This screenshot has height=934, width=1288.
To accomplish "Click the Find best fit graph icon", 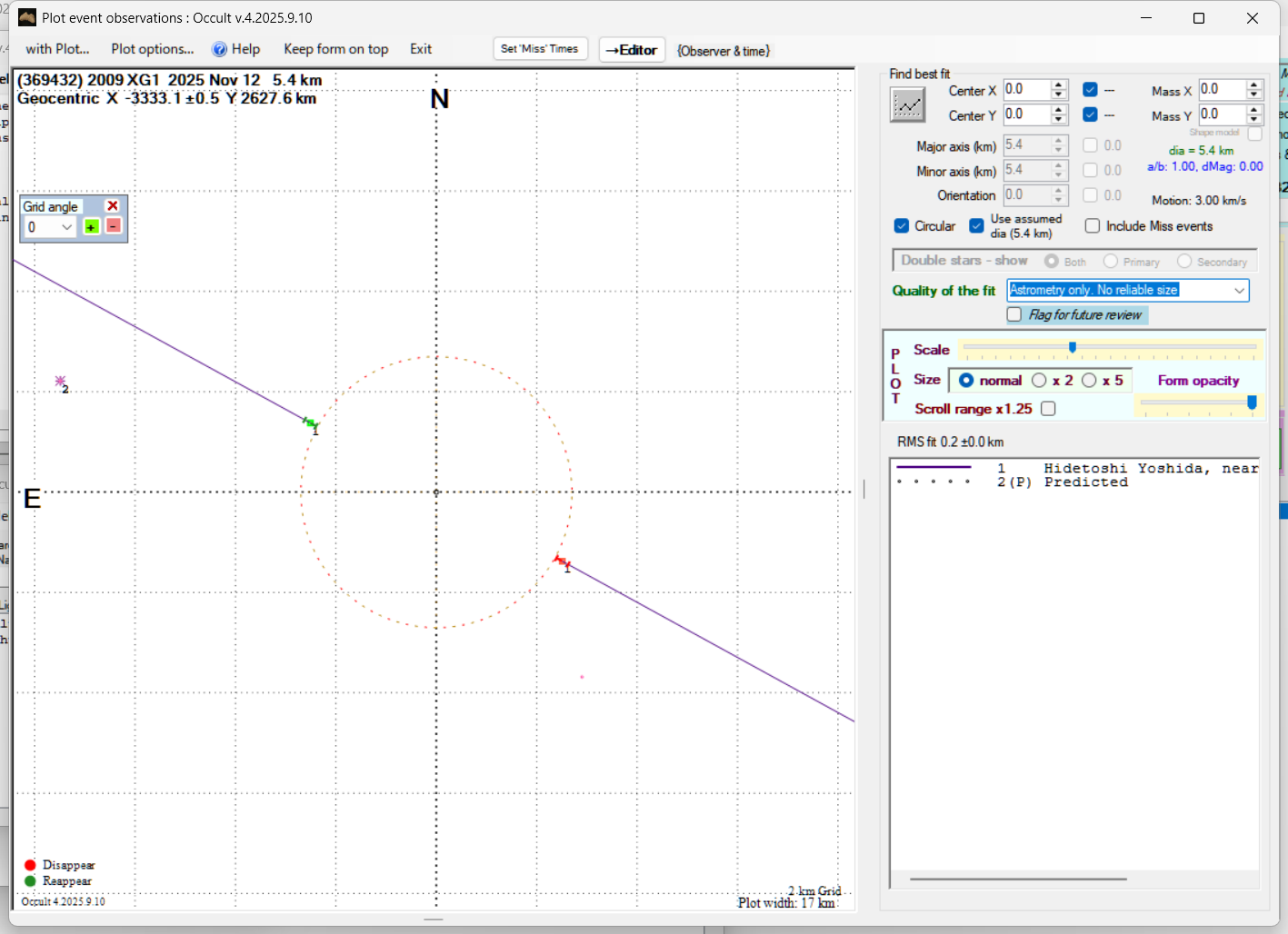I will (x=907, y=105).
